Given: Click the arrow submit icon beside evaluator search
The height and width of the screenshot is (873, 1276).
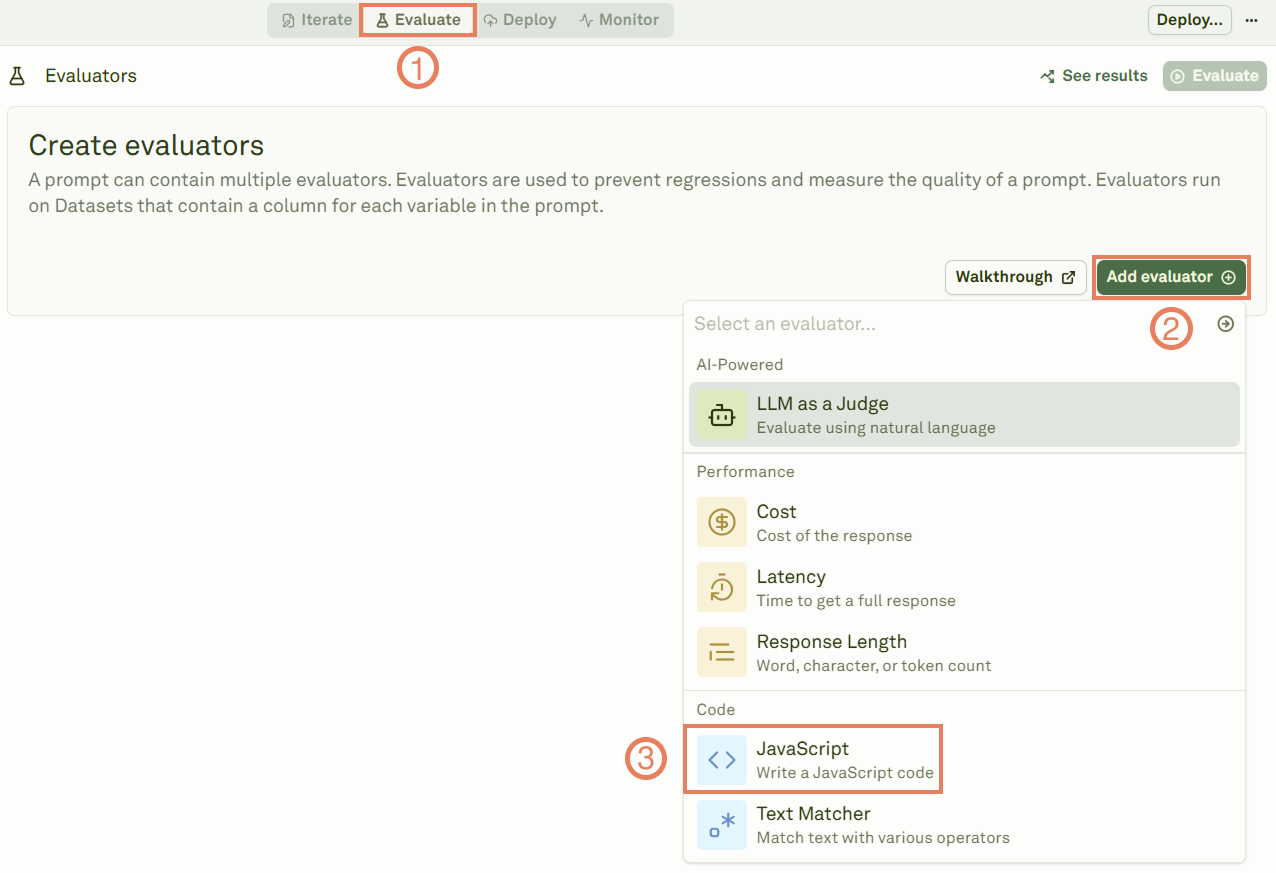Looking at the screenshot, I should [x=1226, y=323].
